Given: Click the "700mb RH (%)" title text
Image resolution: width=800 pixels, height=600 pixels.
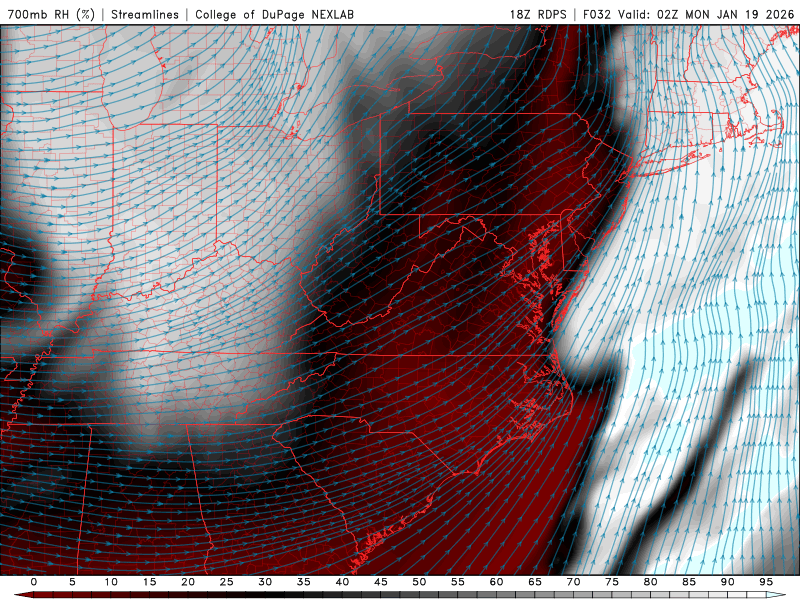Looking at the screenshot, I should pyautogui.click(x=51, y=14).
